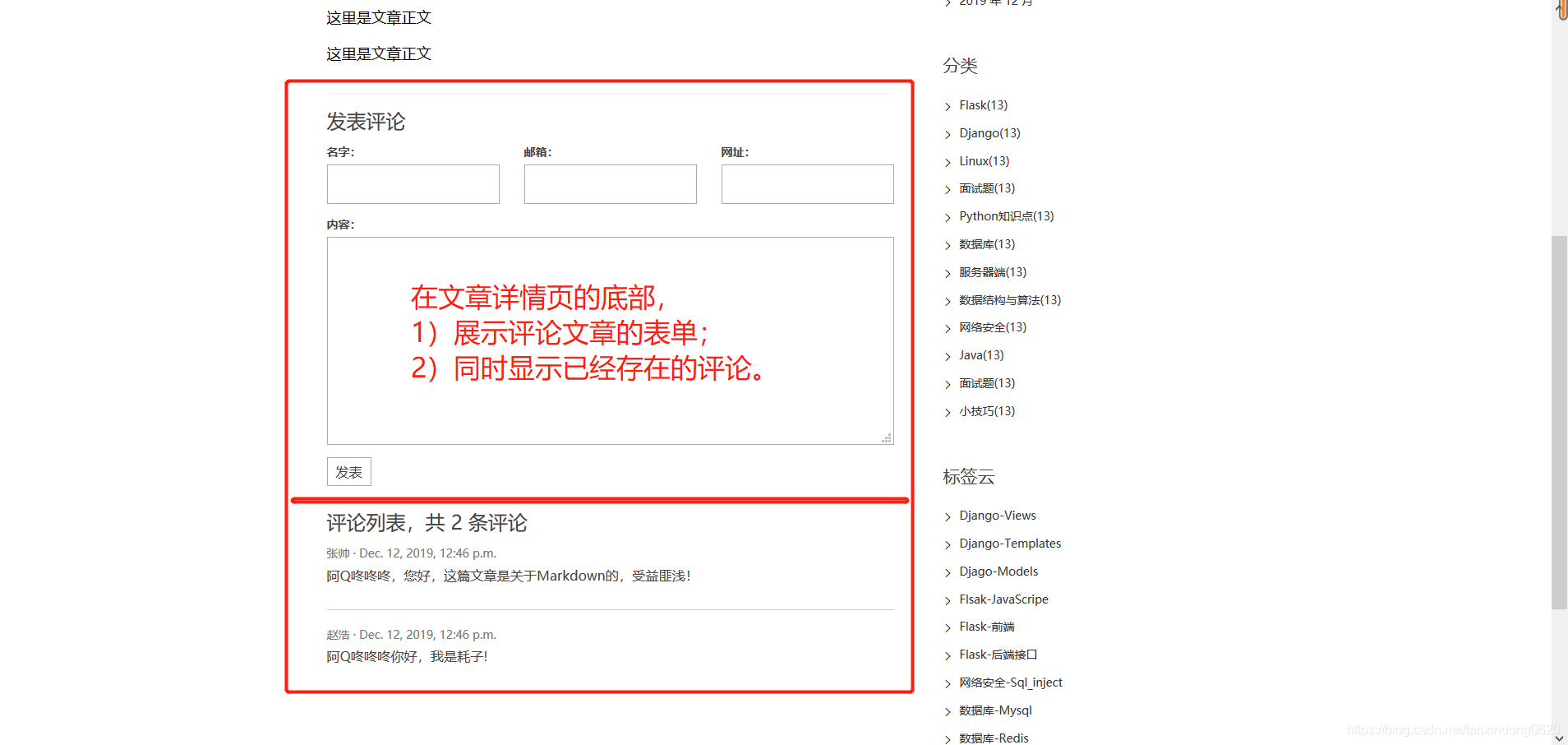Open the Django(13) category
Image resolution: width=1568 pixels, height=745 pixels.
click(989, 132)
